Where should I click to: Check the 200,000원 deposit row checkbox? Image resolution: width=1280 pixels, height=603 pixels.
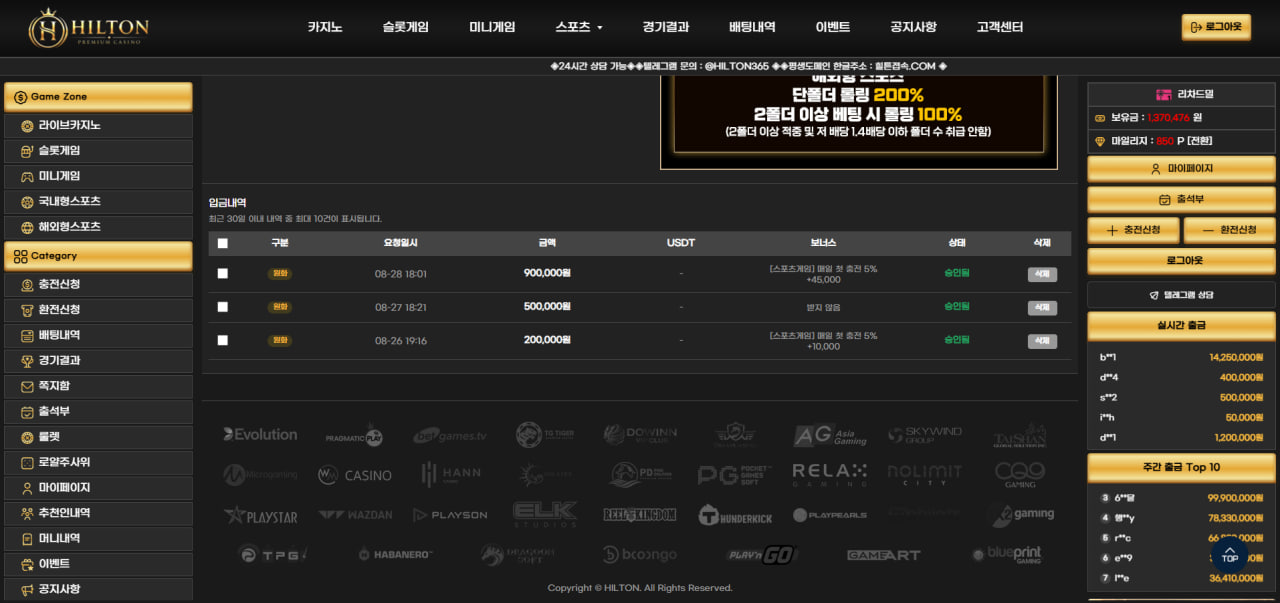[222, 340]
